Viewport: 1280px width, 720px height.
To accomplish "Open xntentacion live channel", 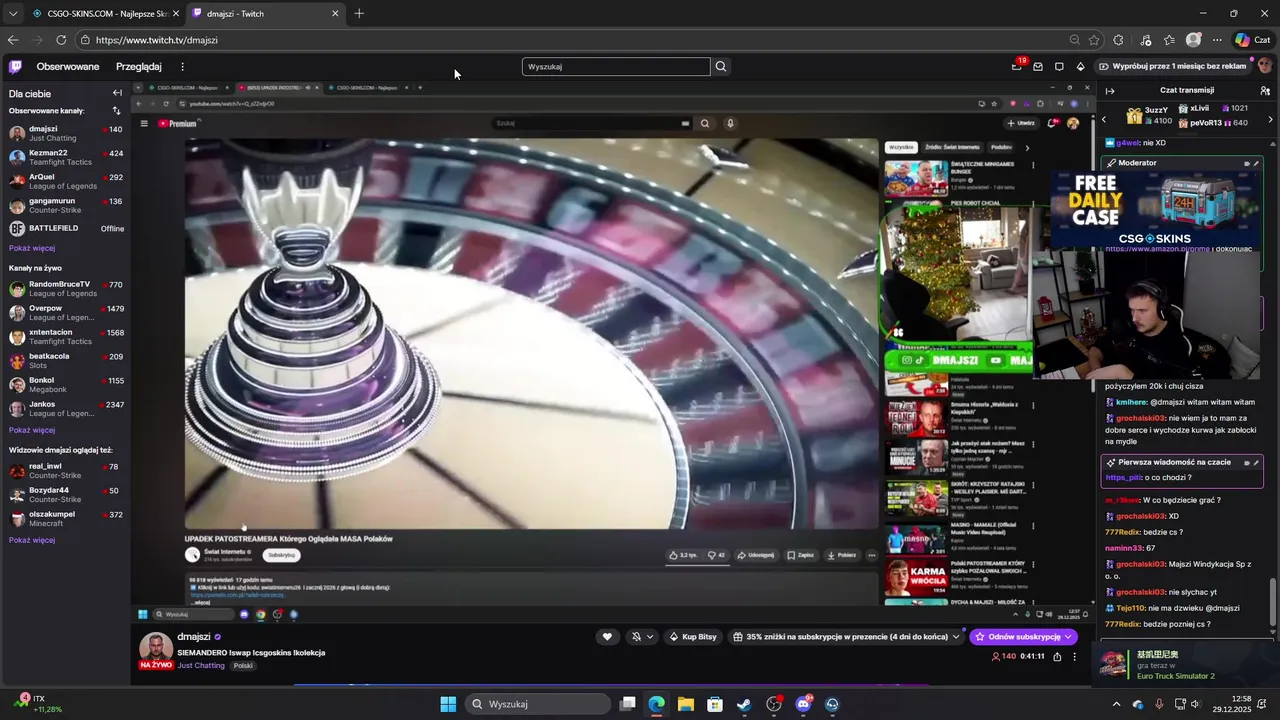I will pyautogui.click(x=65, y=336).
